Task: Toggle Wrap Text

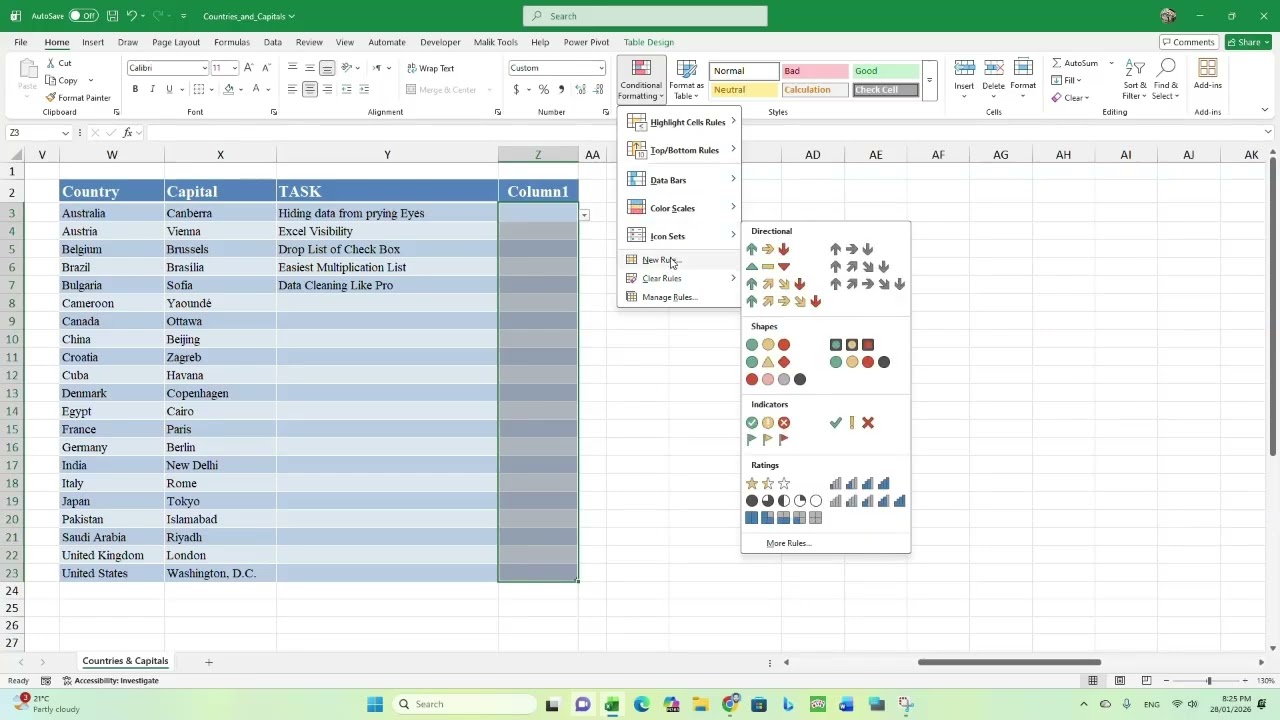Action: [x=431, y=68]
